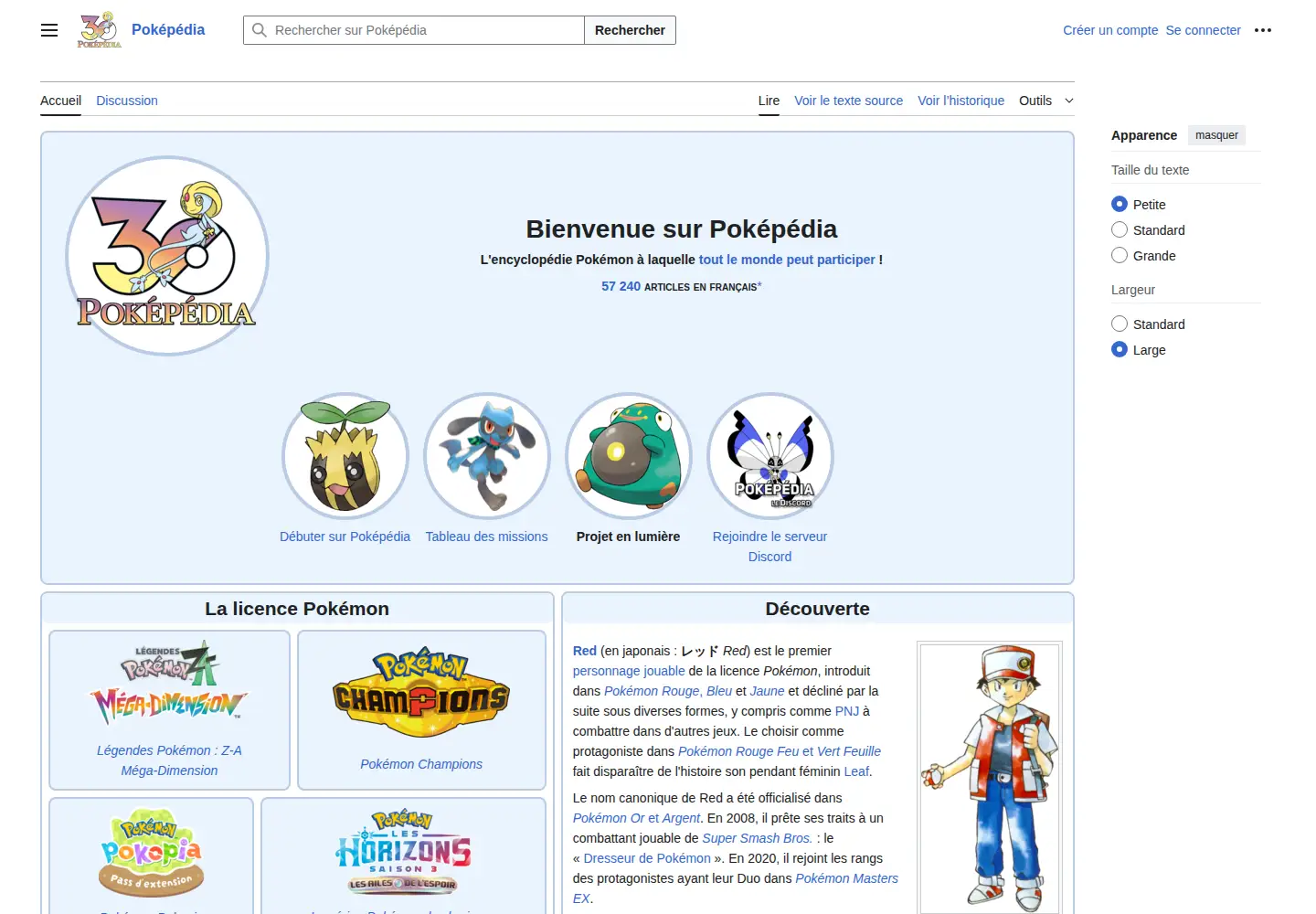Open Voir l'historique tab
The height and width of the screenshot is (914, 1316).
(960, 101)
